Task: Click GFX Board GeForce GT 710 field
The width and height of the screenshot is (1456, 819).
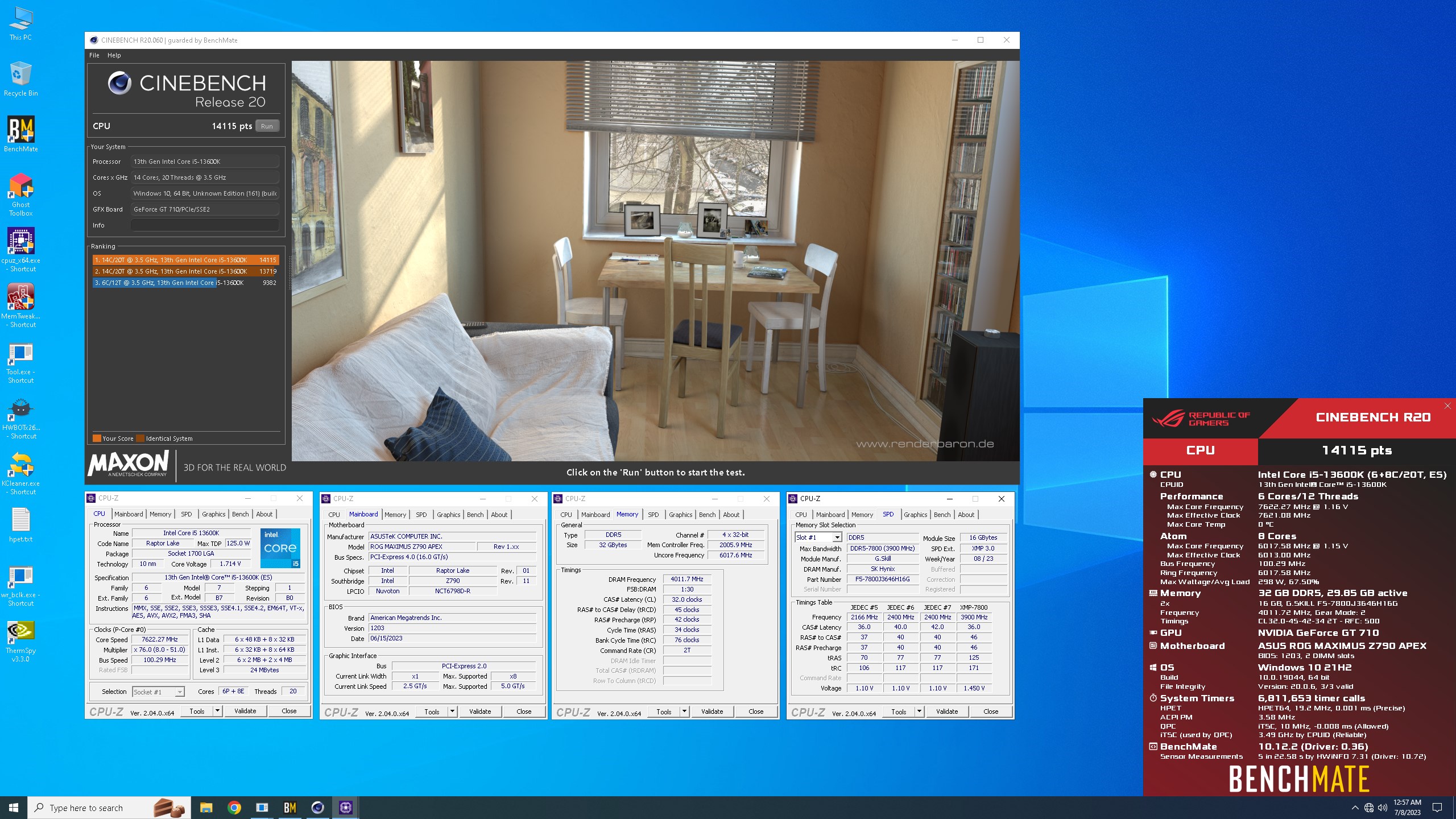Action: pyautogui.click(x=205, y=209)
